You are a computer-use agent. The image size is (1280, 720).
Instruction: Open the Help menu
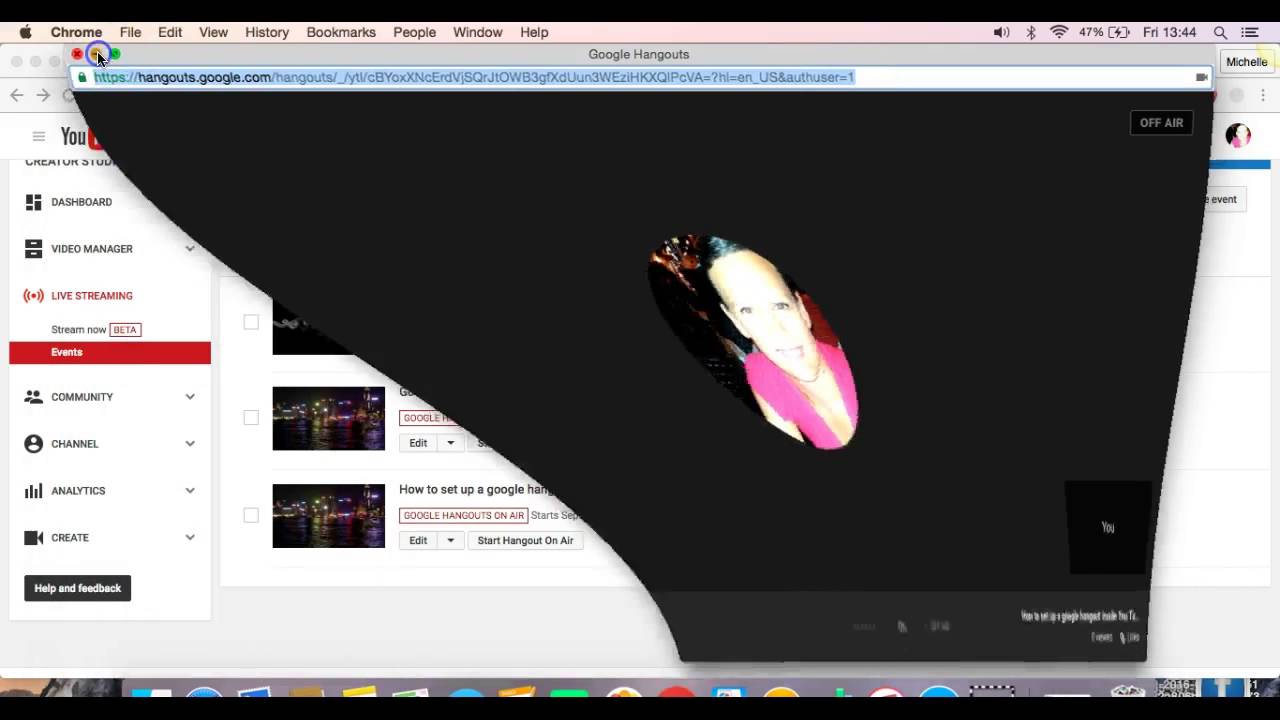[534, 32]
